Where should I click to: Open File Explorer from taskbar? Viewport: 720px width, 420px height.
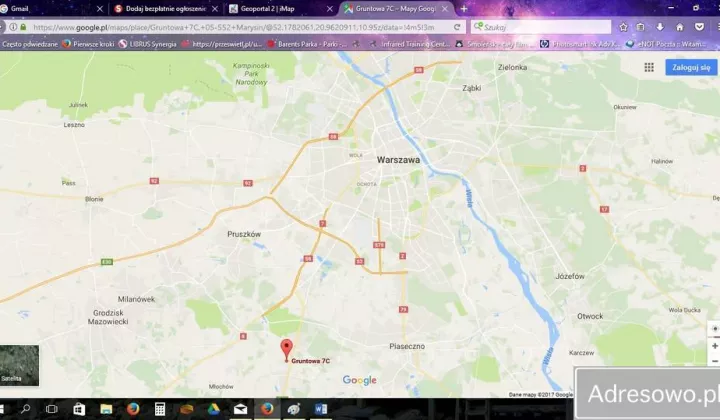106,409
